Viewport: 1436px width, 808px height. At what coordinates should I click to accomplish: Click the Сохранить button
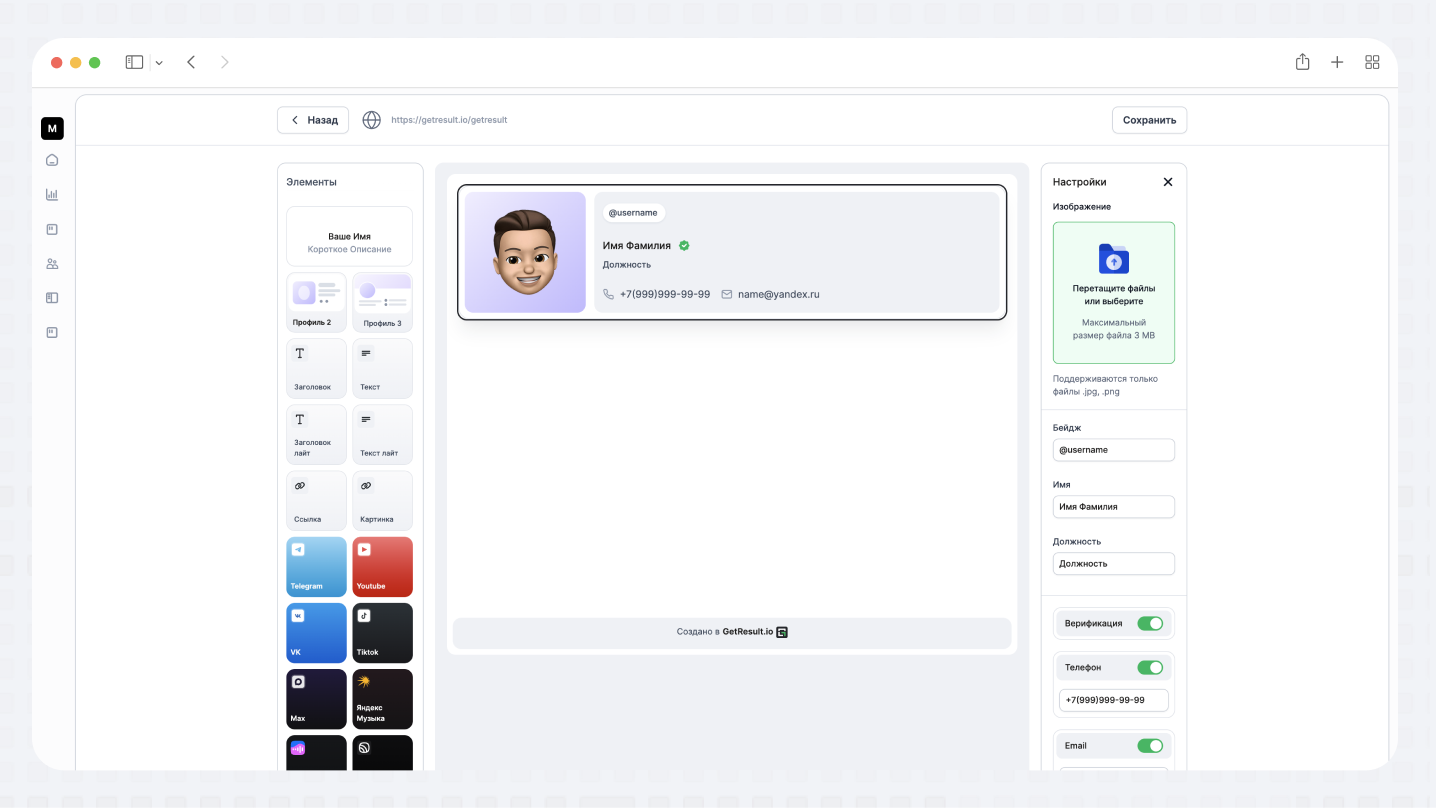tap(1149, 120)
